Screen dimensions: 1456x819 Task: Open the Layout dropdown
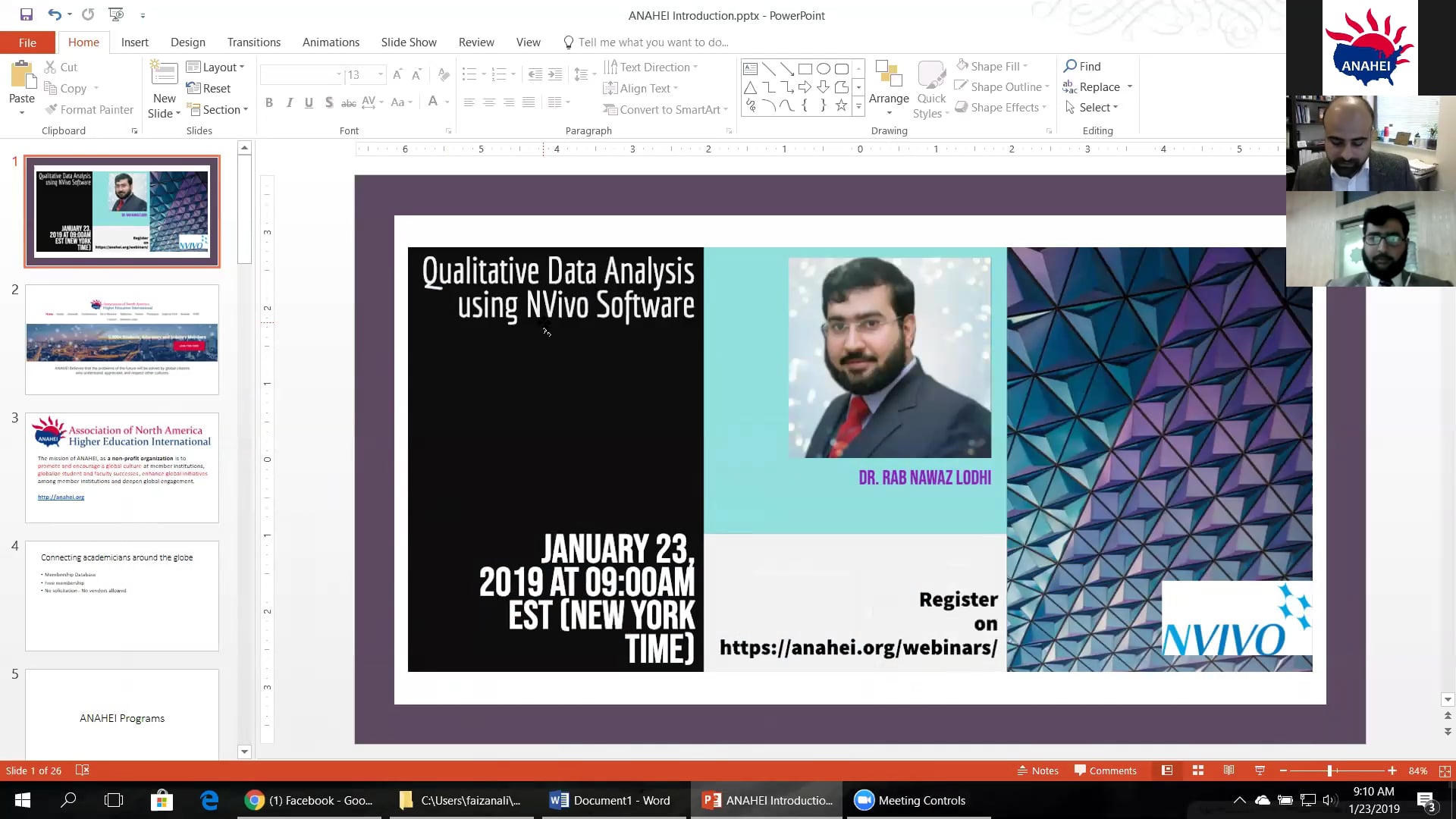pos(215,67)
